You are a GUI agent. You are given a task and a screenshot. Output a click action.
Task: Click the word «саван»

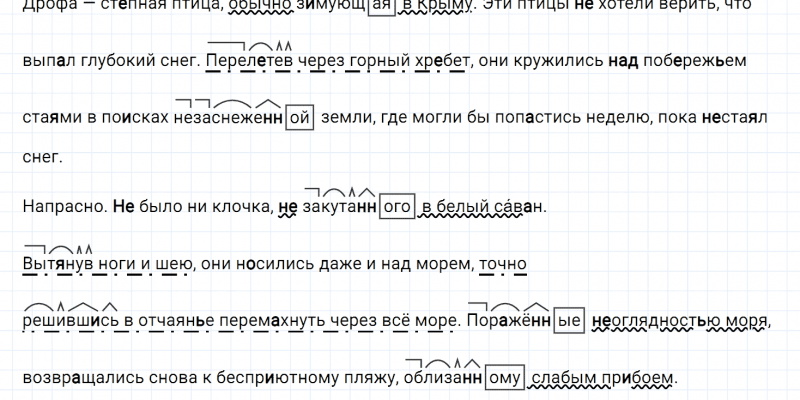pyautogui.click(x=521, y=208)
